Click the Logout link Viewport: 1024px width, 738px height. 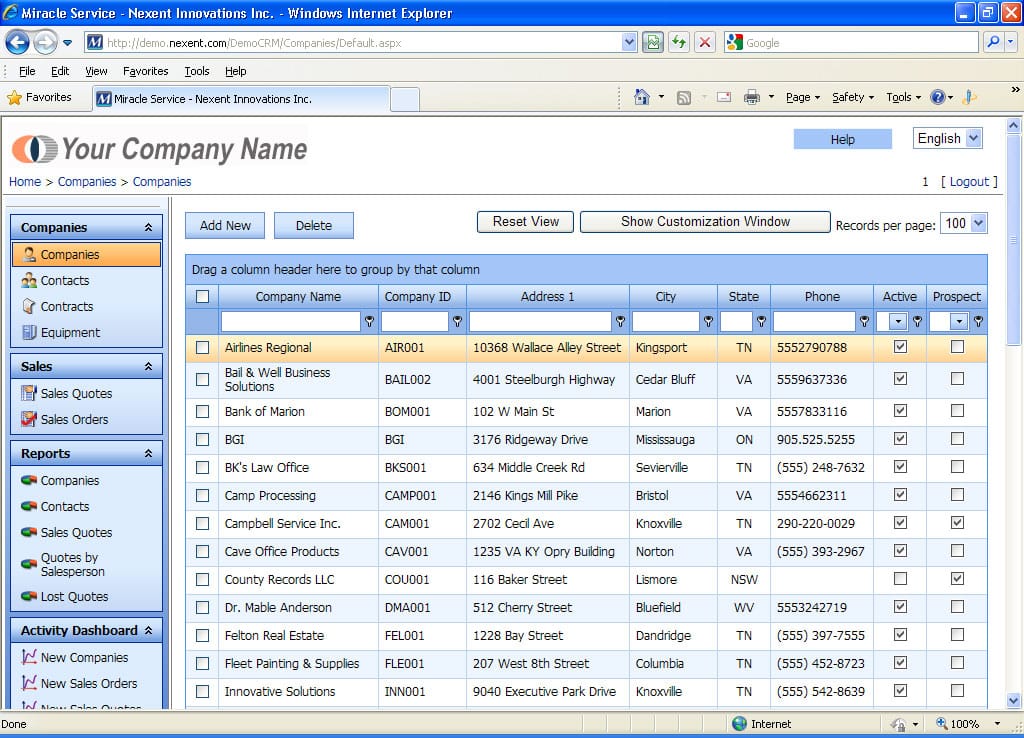[x=969, y=182]
